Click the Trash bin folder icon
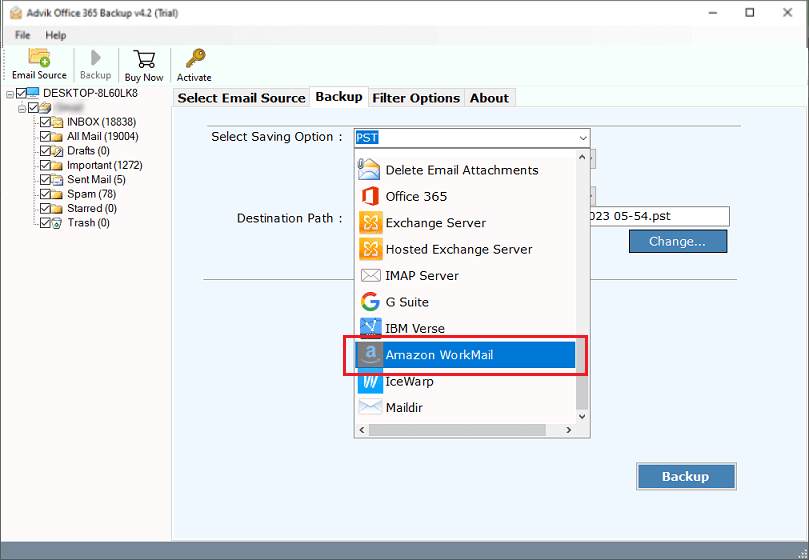Viewport: 809px width, 560px height. click(57, 223)
